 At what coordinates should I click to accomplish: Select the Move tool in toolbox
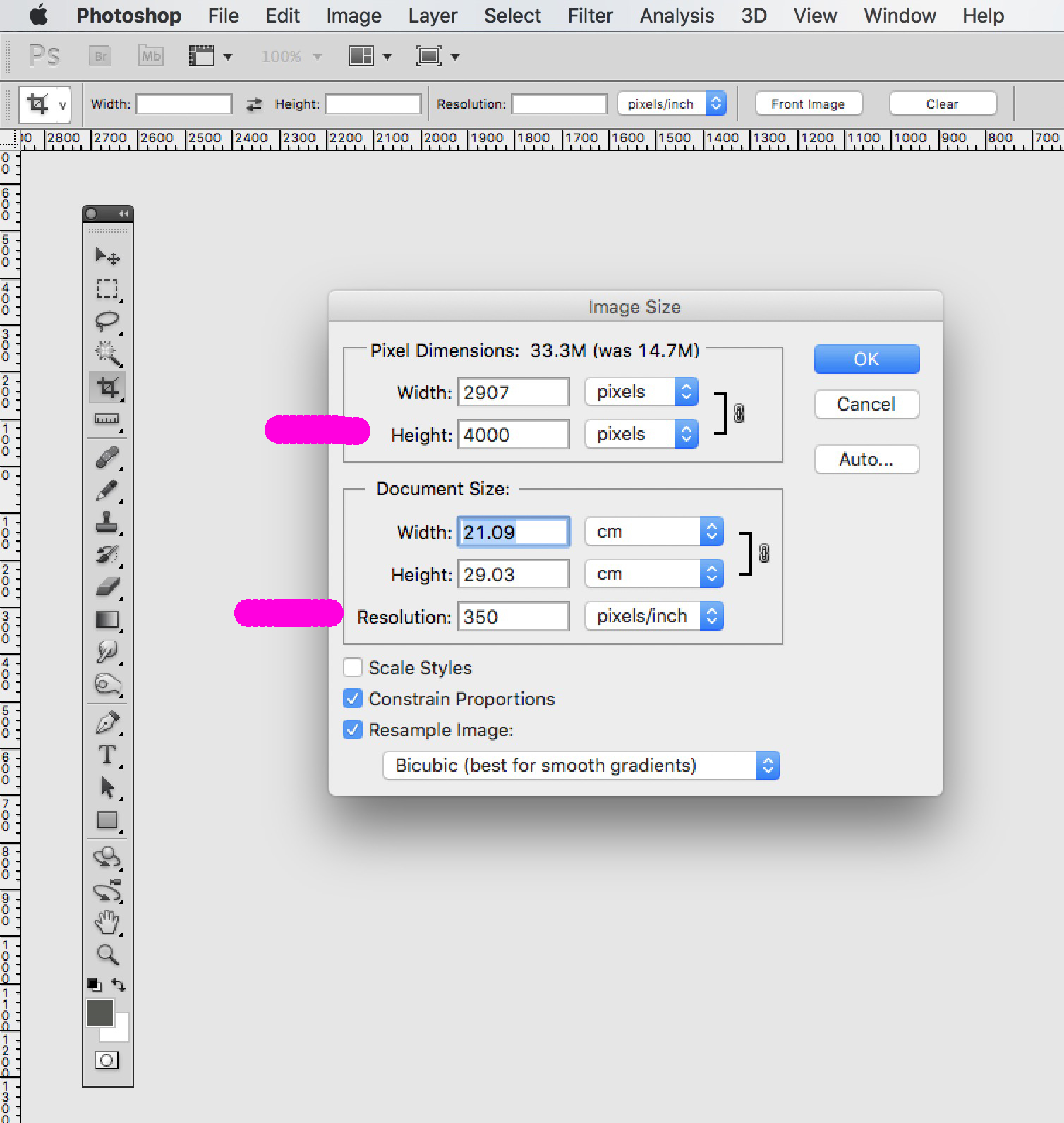point(107,255)
